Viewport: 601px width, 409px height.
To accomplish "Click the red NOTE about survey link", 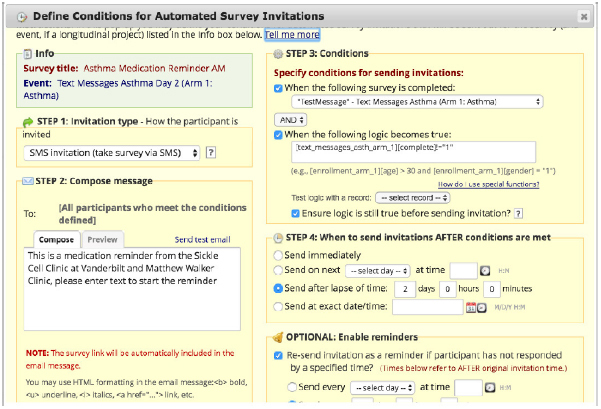I will [x=130, y=359].
